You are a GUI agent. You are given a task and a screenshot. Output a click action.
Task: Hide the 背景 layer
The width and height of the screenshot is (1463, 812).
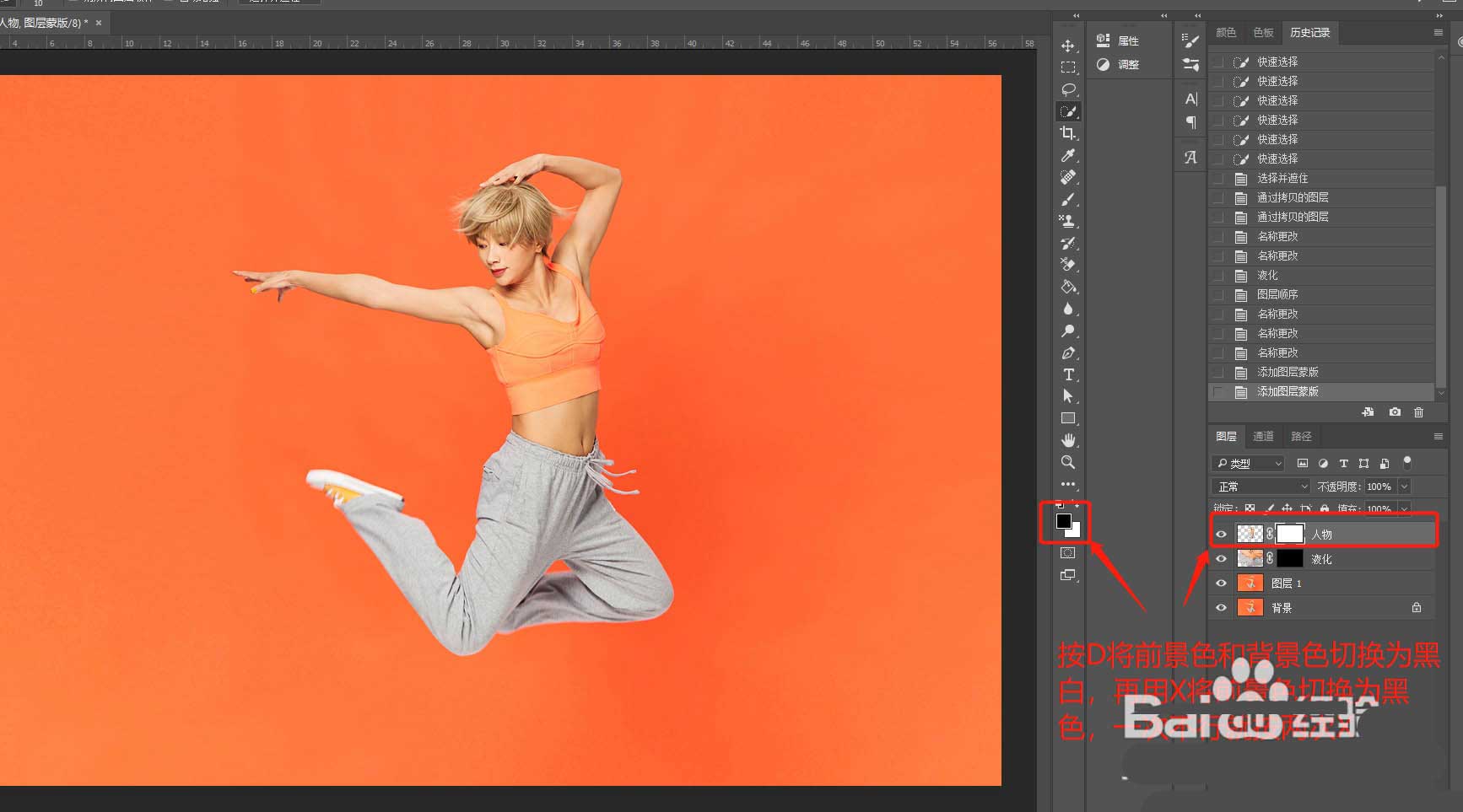1221,607
